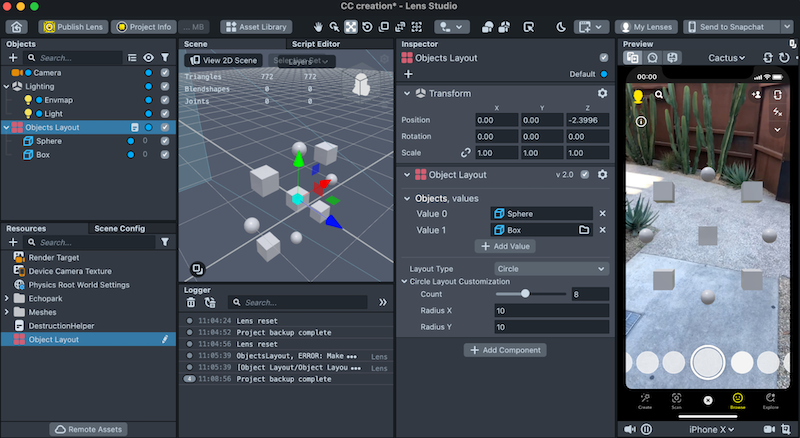Add new object with plus icon in Objects panel

coord(12,58)
